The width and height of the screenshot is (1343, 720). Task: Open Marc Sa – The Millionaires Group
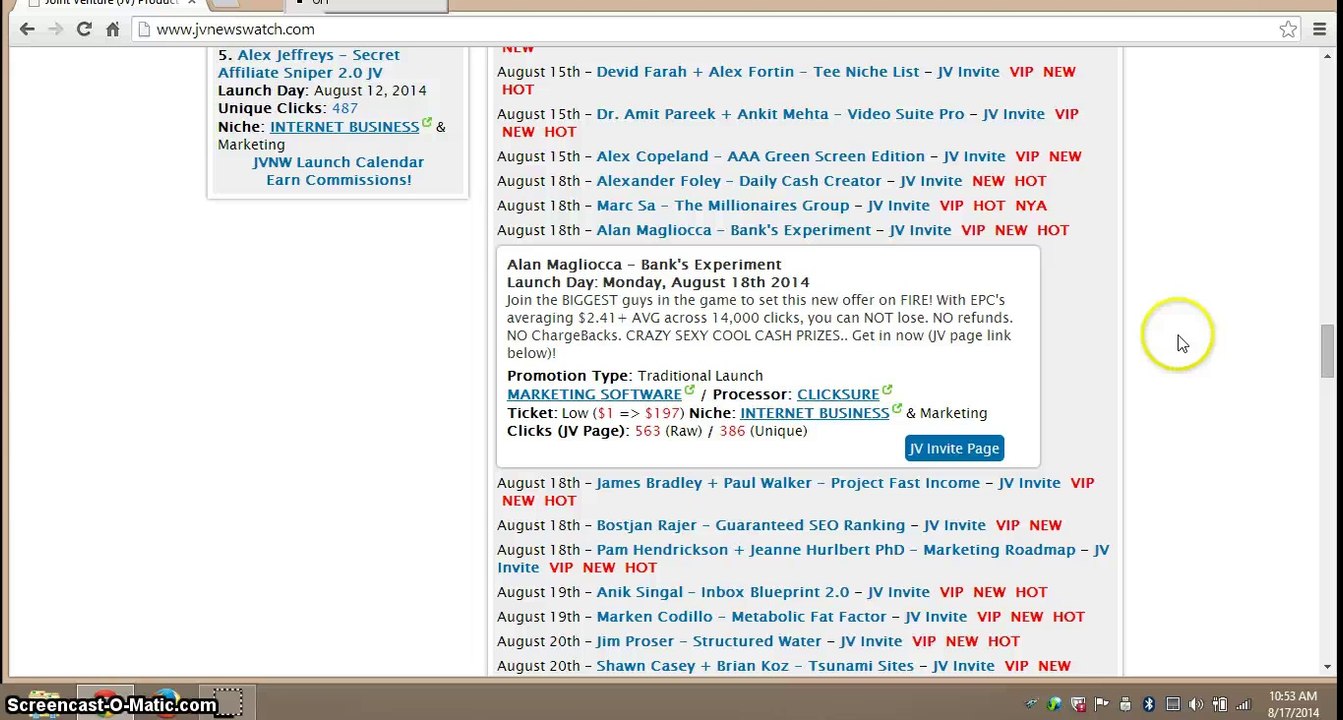pyautogui.click(x=723, y=205)
